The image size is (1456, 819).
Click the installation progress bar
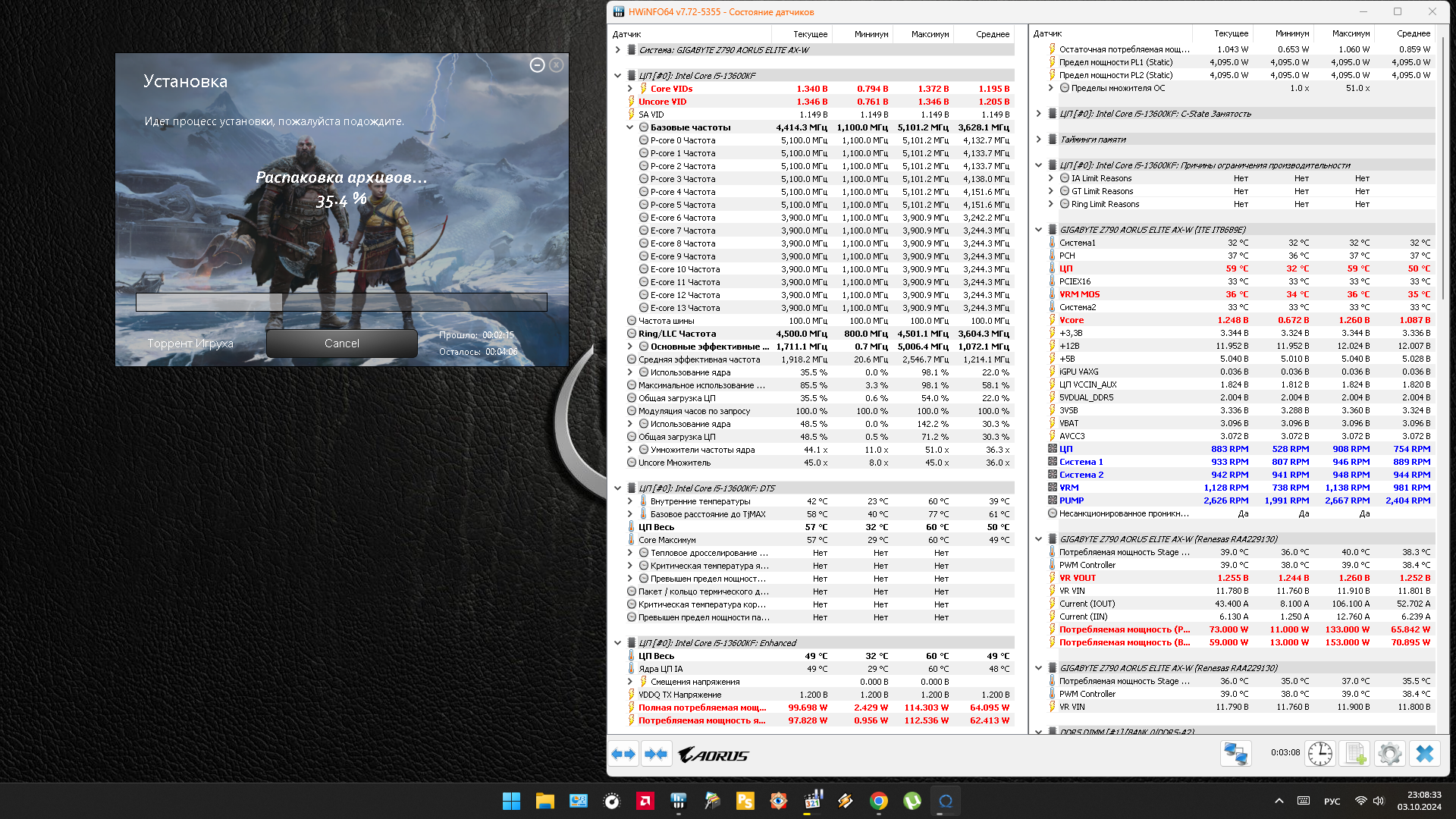coord(341,302)
